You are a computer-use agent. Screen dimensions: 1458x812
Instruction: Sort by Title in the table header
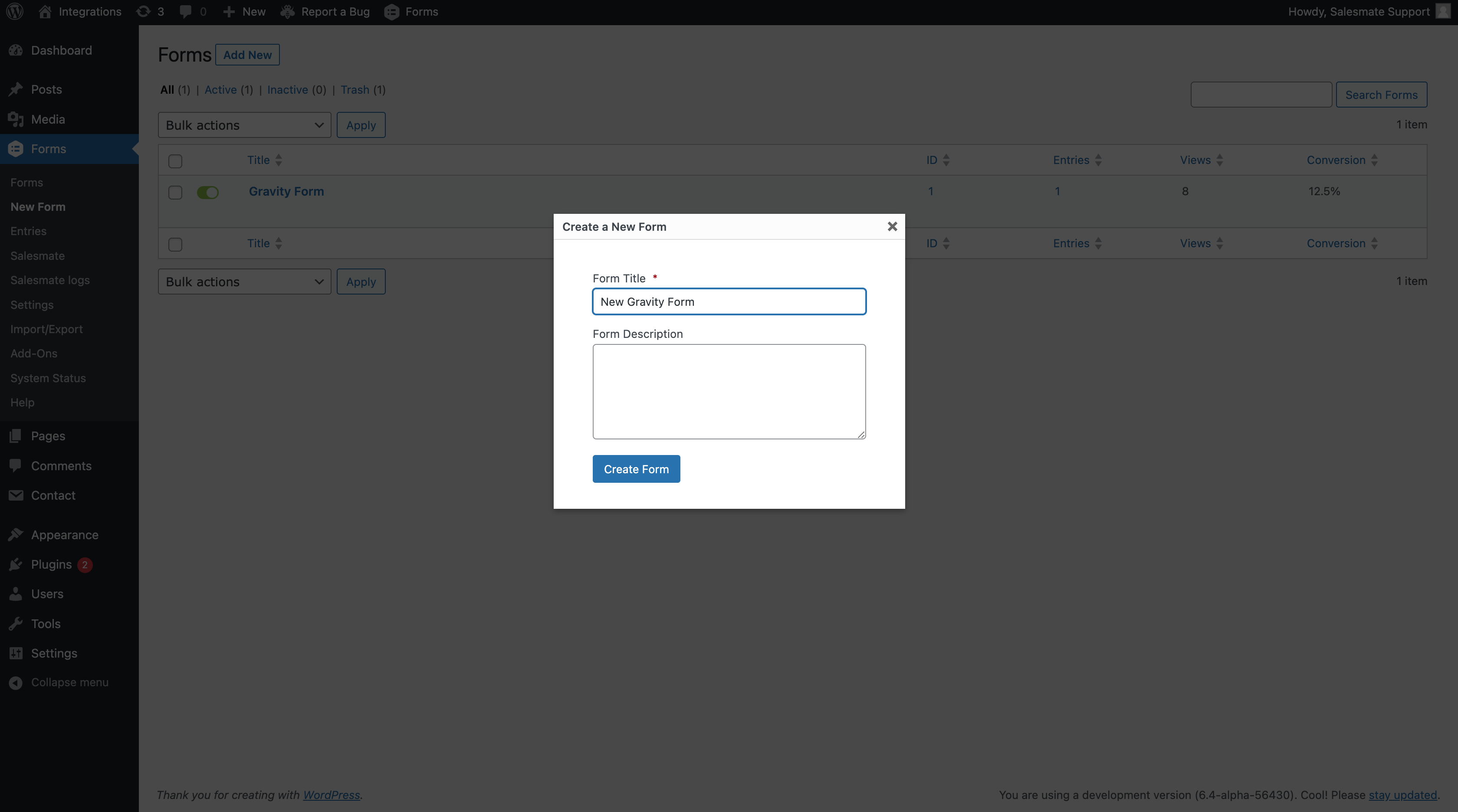tap(264, 160)
